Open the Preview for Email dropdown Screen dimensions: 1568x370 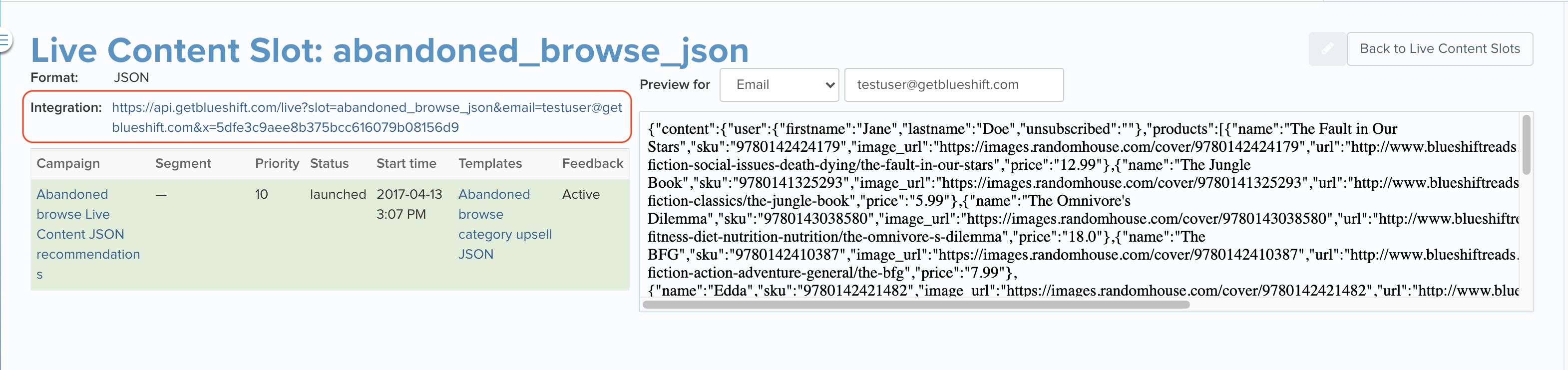[779, 84]
